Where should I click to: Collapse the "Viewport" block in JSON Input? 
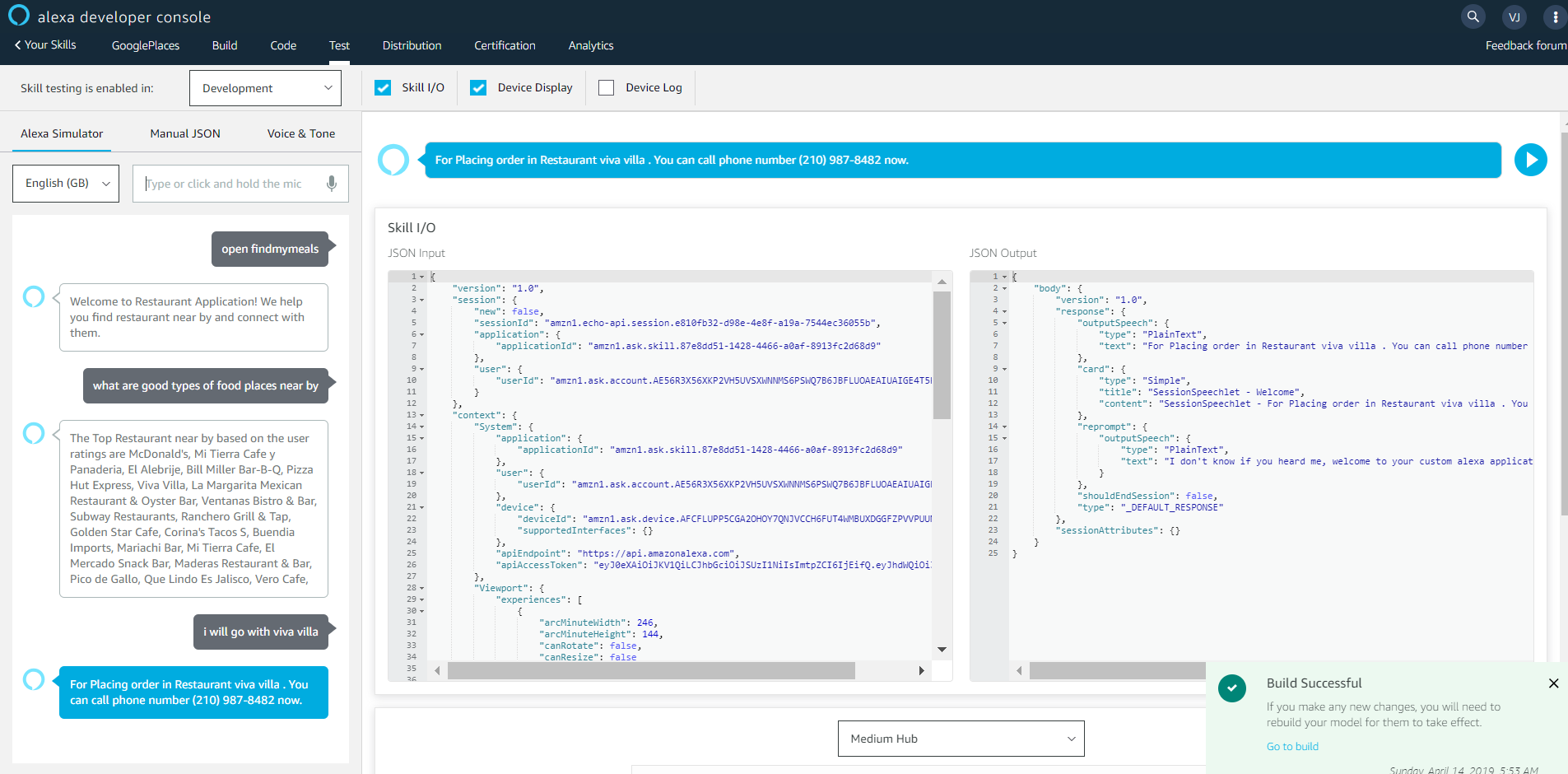[422, 588]
